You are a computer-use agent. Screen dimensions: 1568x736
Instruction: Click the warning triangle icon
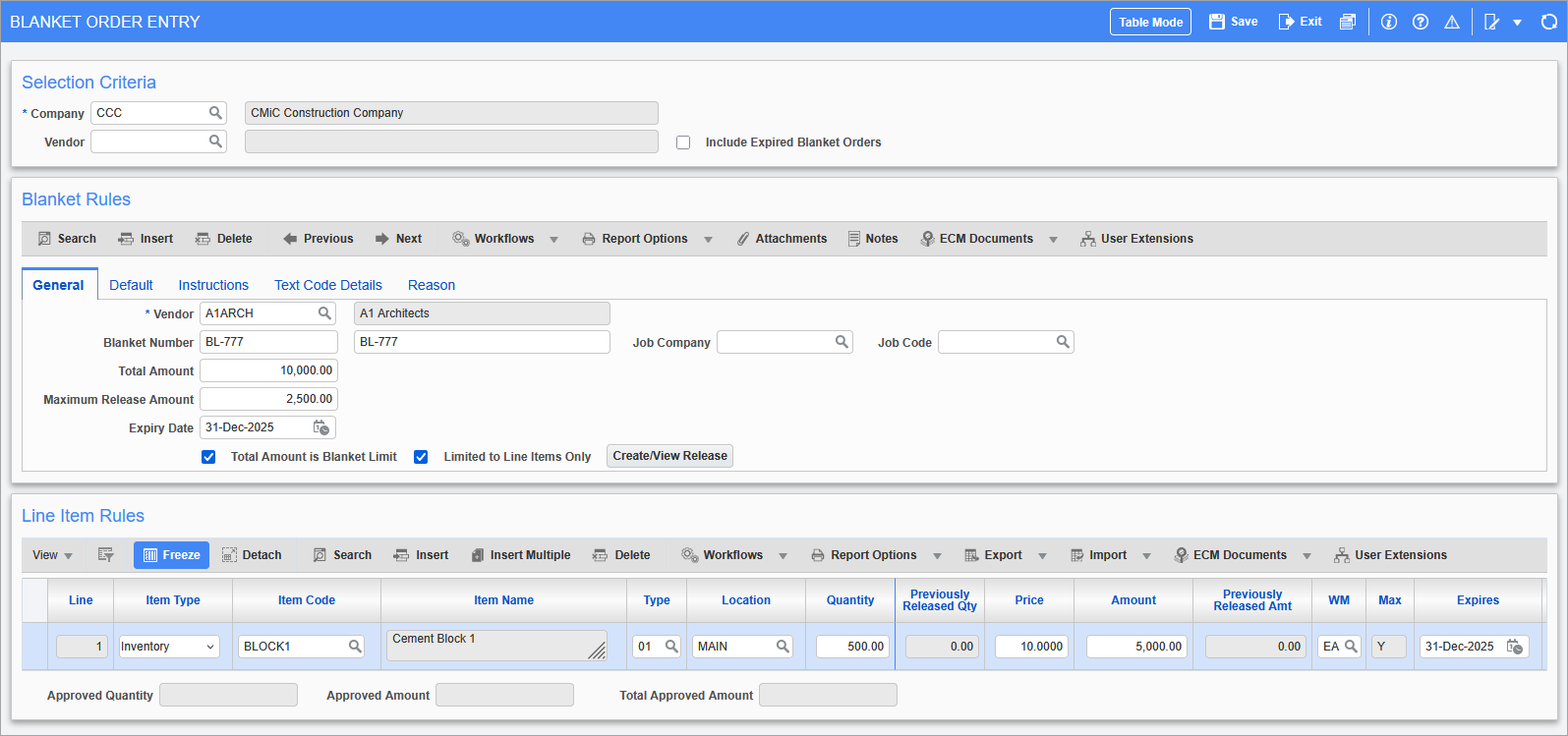tap(1452, 22)
